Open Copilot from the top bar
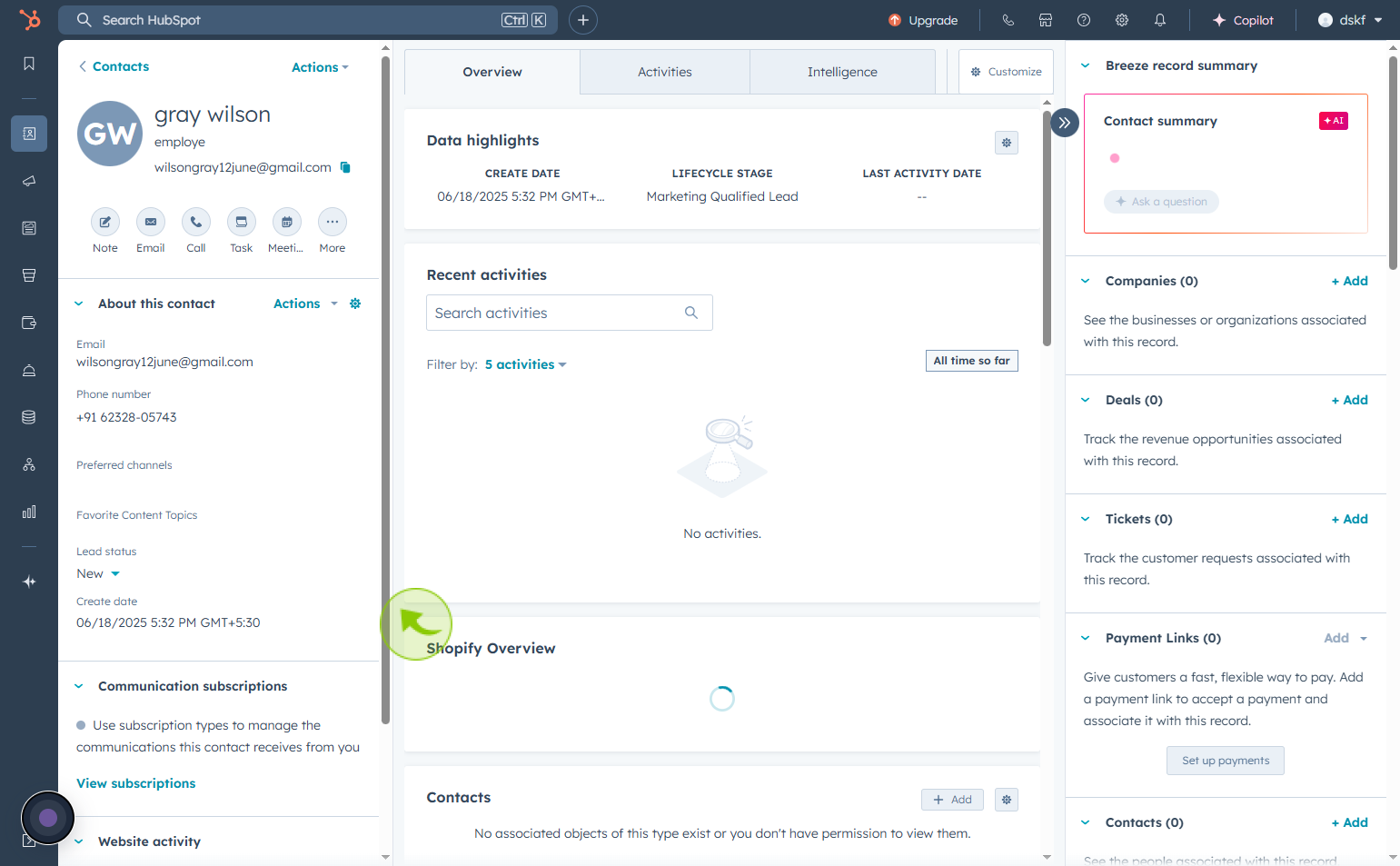The height and width of the screenshot is (866, 1400). [x=1243, y=20]
